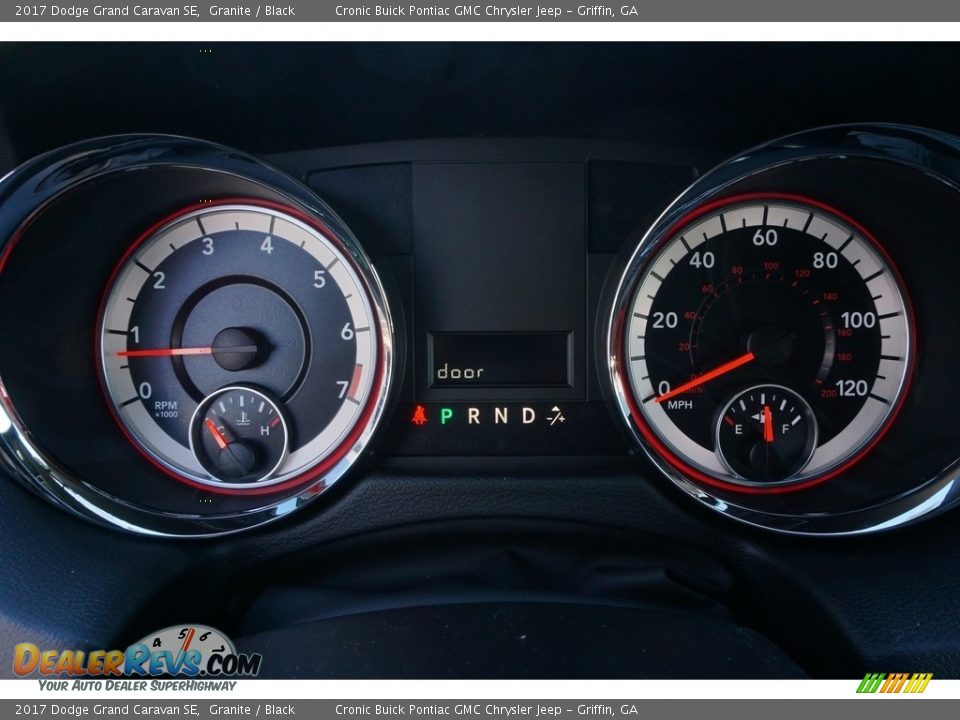Click the red tachometer needle
Viewport: 960px width, 720px height.
click(165, 352)
